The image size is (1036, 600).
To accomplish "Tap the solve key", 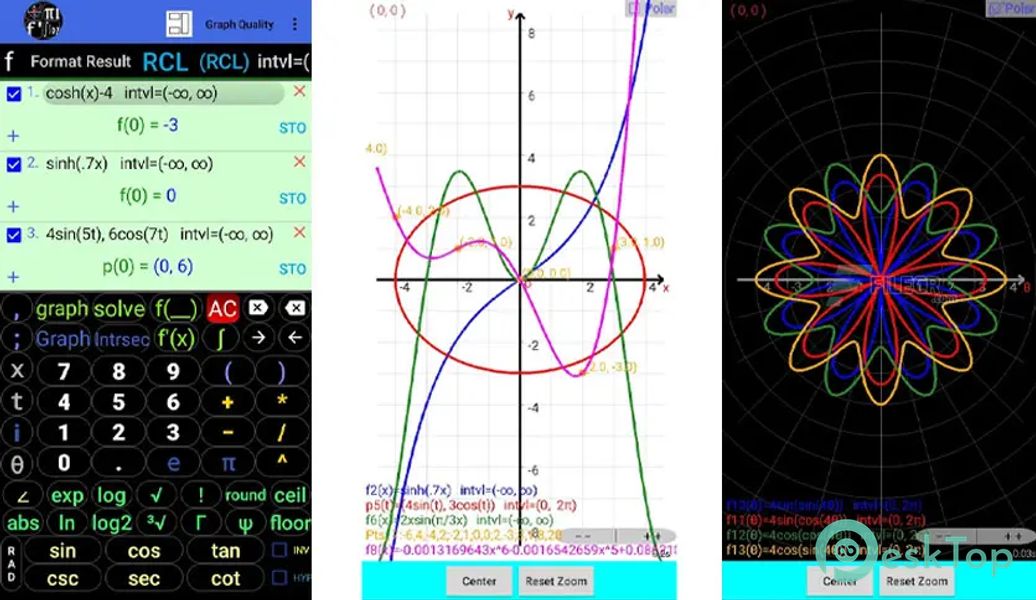I will pos(119,309).
